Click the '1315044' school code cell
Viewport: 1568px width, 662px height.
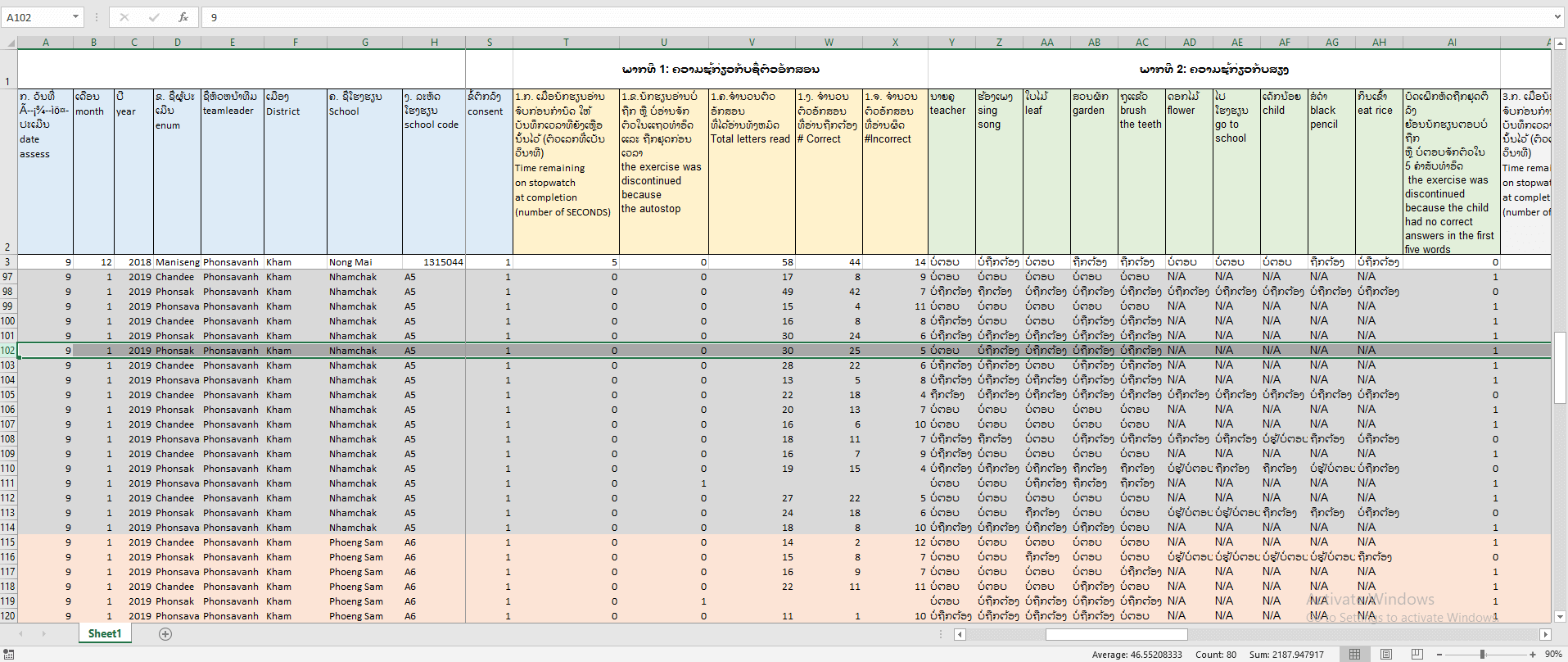tap(434, 262)
